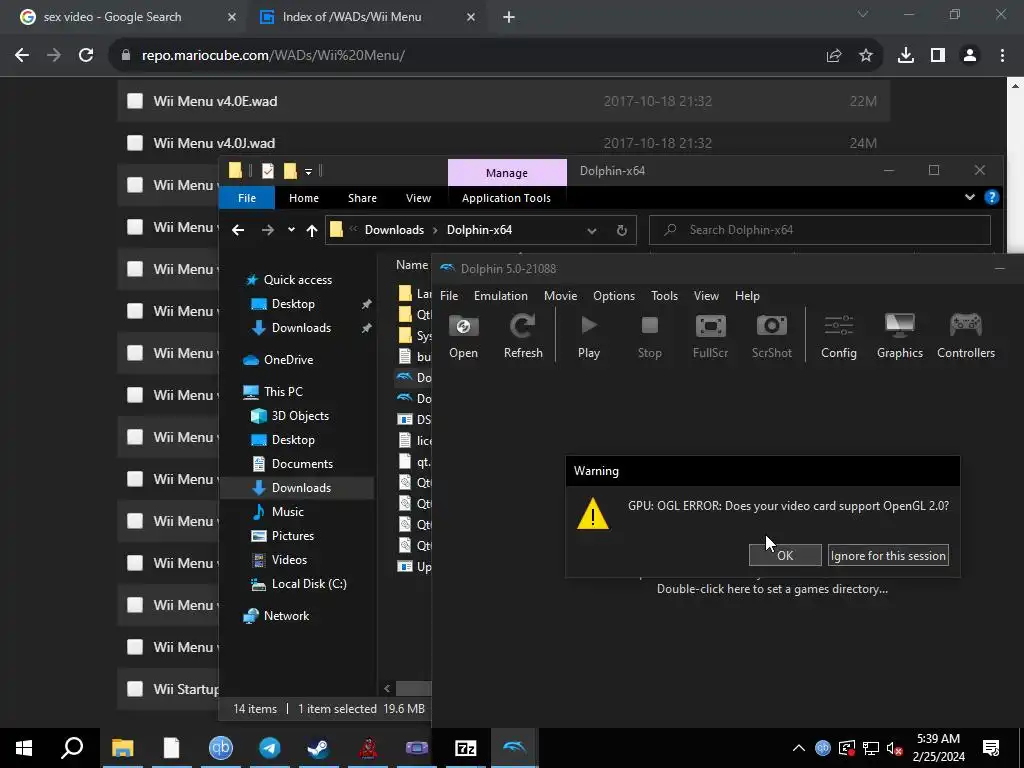Open Wii Menu v4.0E.wad link
This screenshot has height=768, width=1024.
pos(215,101)
